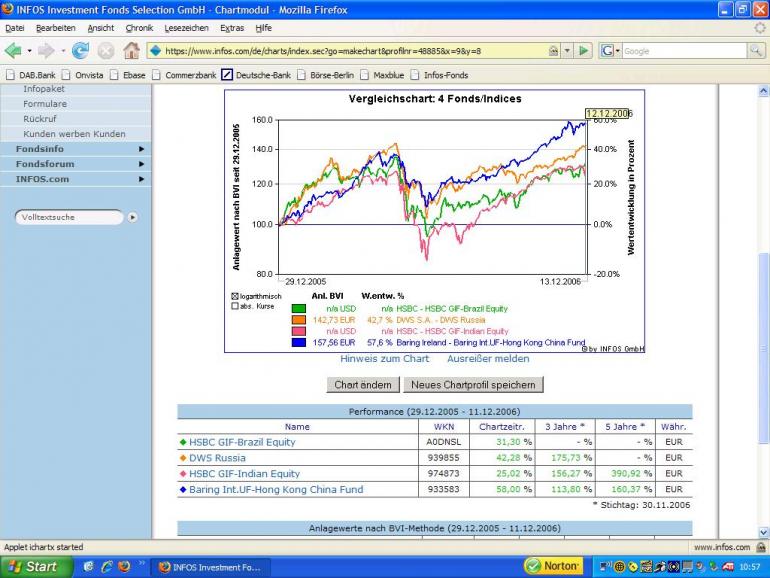The height and width of the screenshot is (578, 770).
Task: Click the INFOS Investment taskbar window button
Action: 210,567
